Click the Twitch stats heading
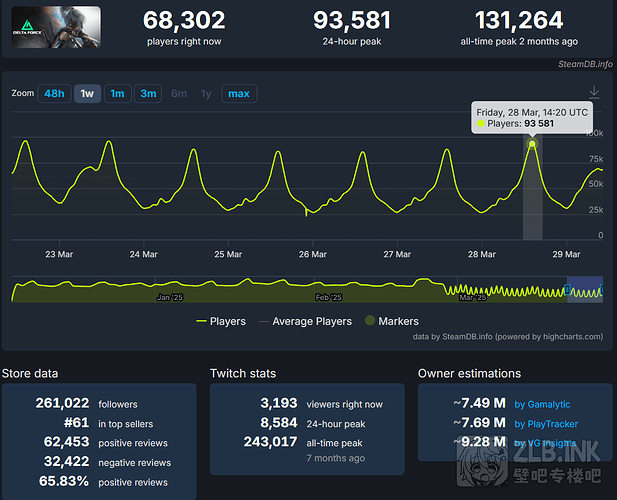 click(x=243, y=374)
